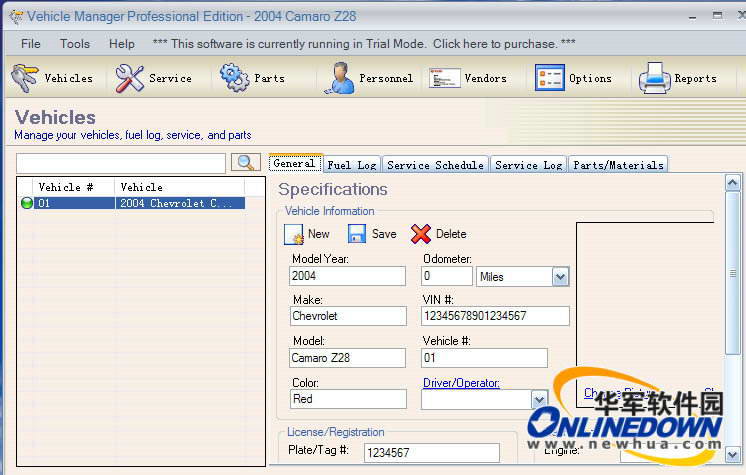Click the Model Year field containing 2004
The image size is (746, 475).
(x=347, y=276)
